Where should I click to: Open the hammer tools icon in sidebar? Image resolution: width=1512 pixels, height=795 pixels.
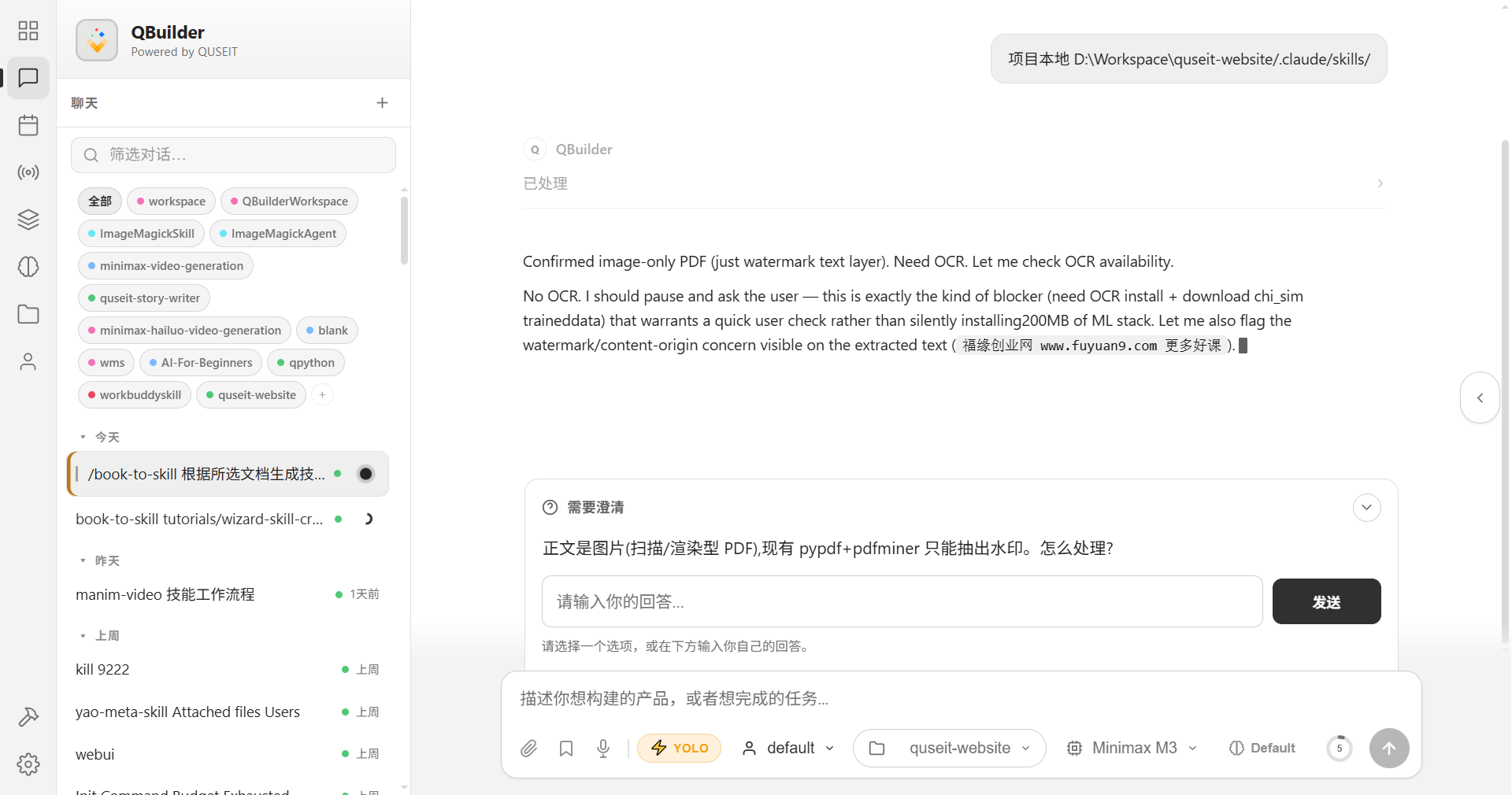(x=28, y=717)
